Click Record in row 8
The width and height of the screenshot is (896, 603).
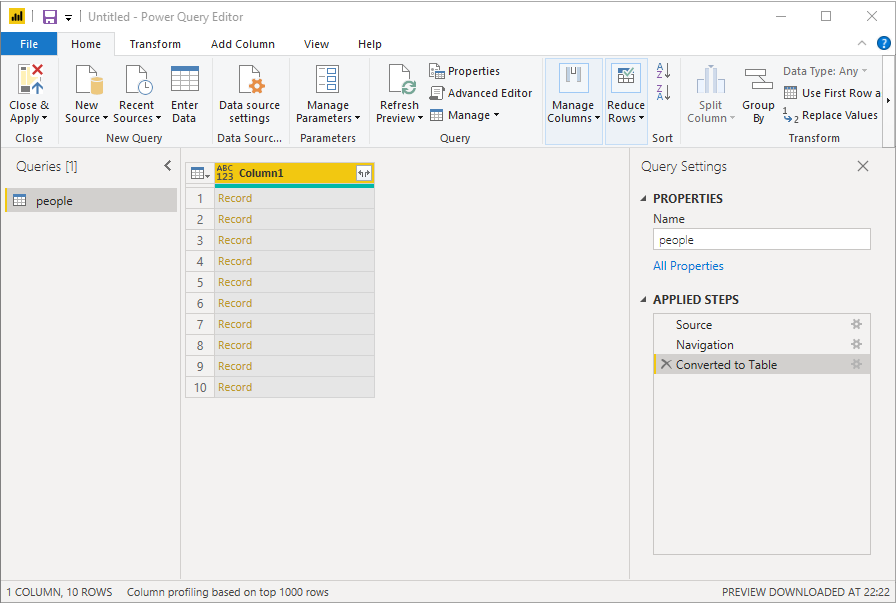[x=235, y=345]
